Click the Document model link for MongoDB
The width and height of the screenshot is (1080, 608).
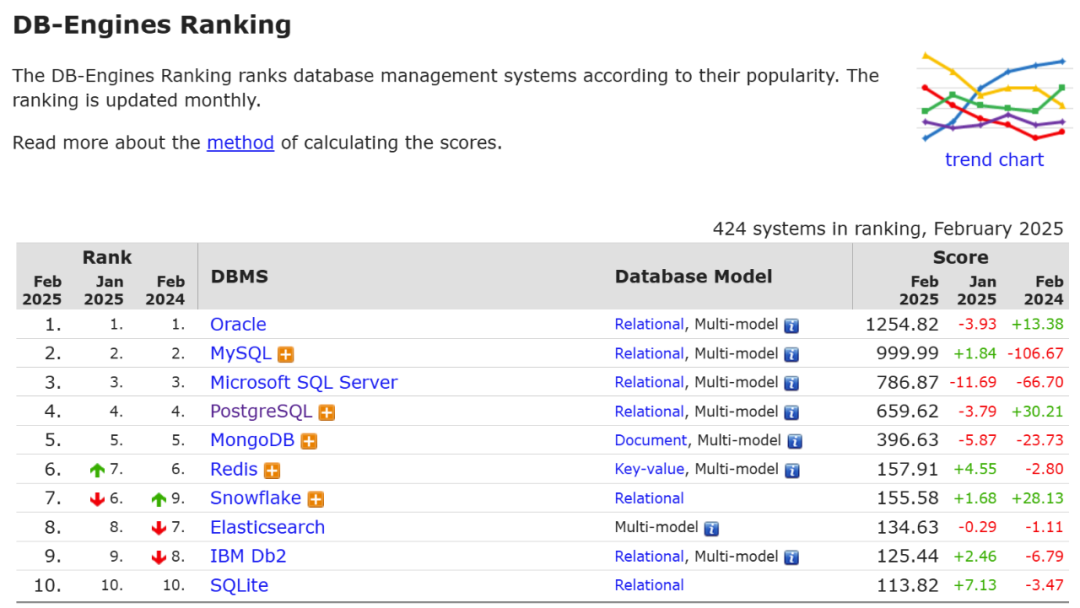[650, 440]
